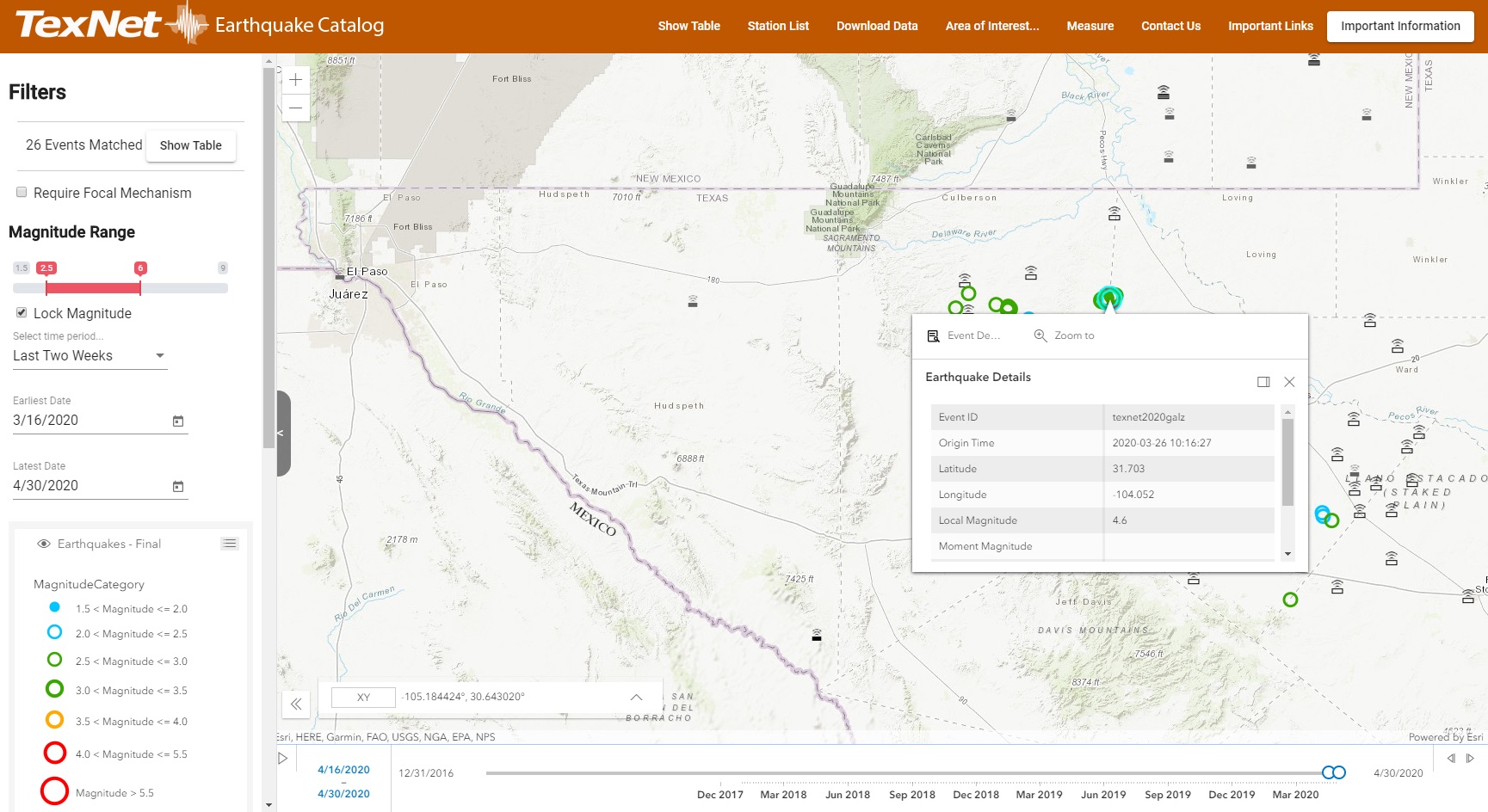Image resolution: width=1488 pixels, height=812 pixels.
Task: Click the Earliest Date calendar icon
Action: pos(178,421)
